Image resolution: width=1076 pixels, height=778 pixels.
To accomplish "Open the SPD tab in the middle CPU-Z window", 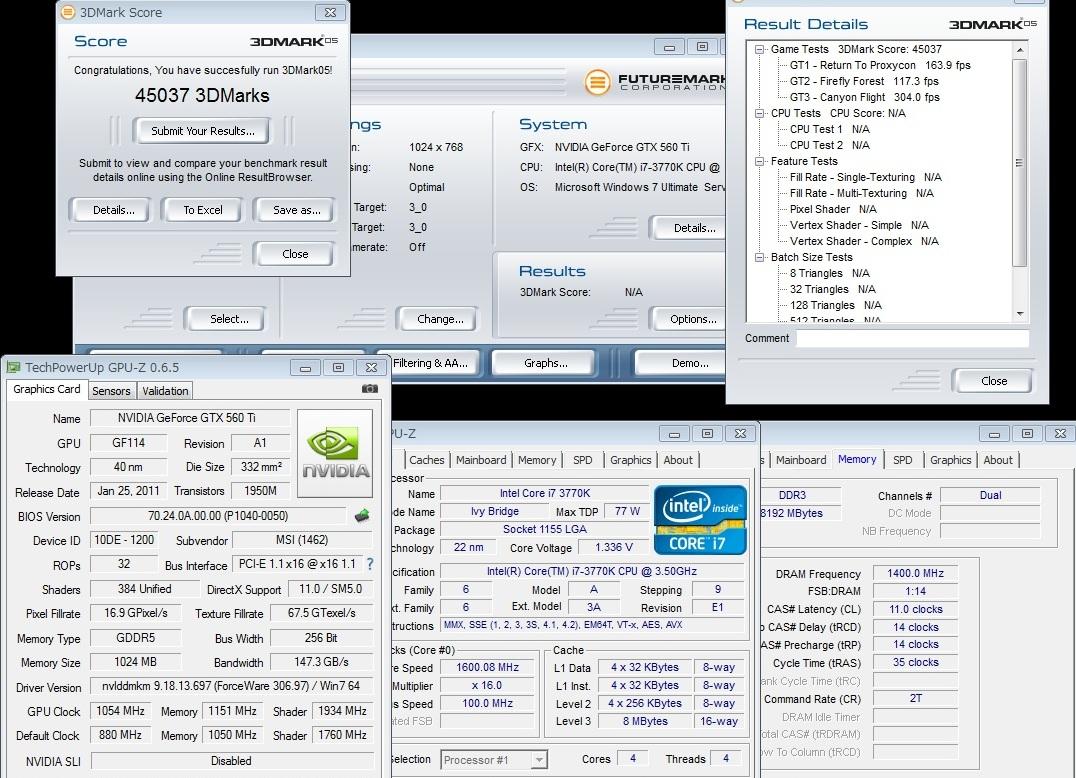I will [x=583, y=460].
